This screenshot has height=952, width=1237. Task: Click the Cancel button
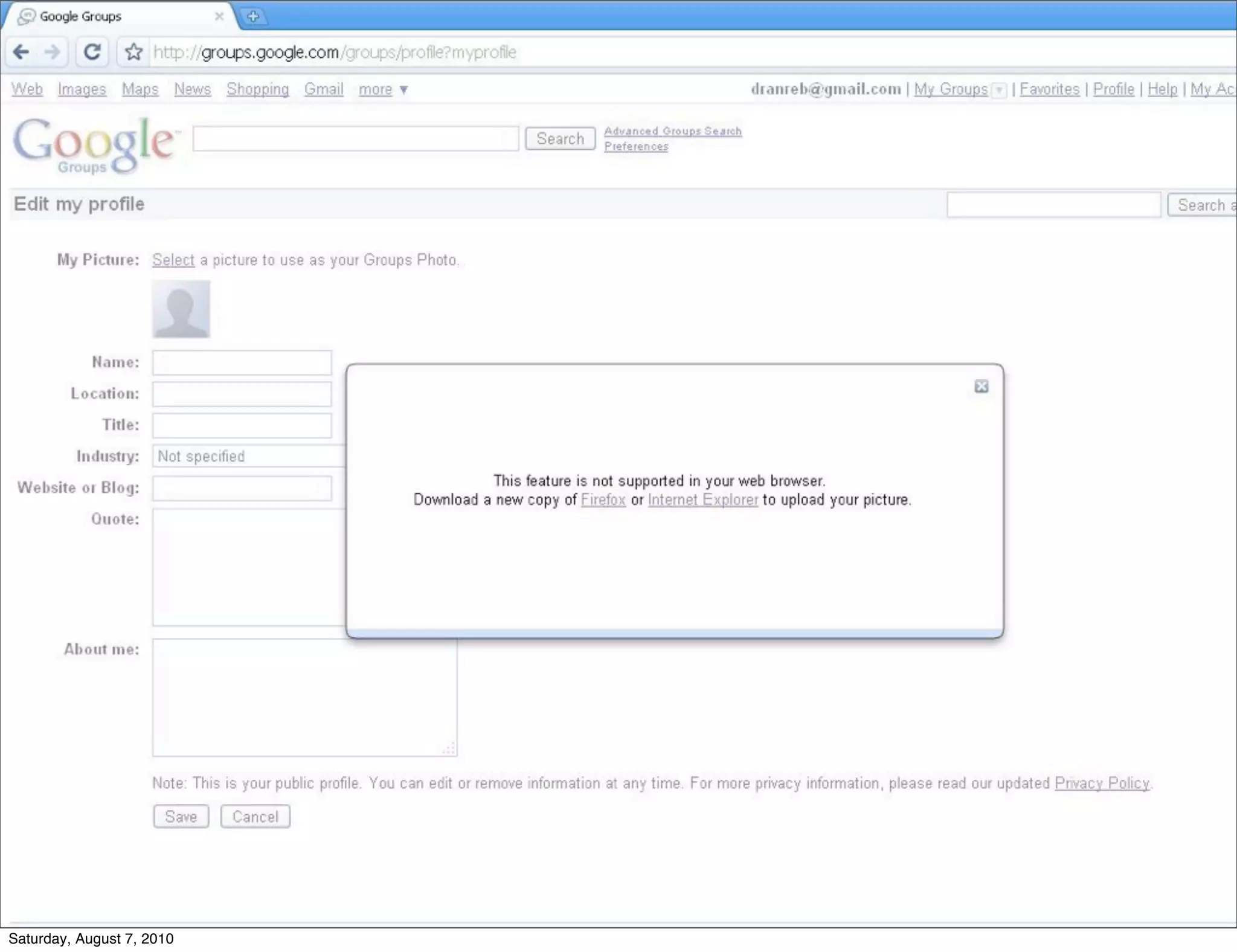tap(255, 817)
